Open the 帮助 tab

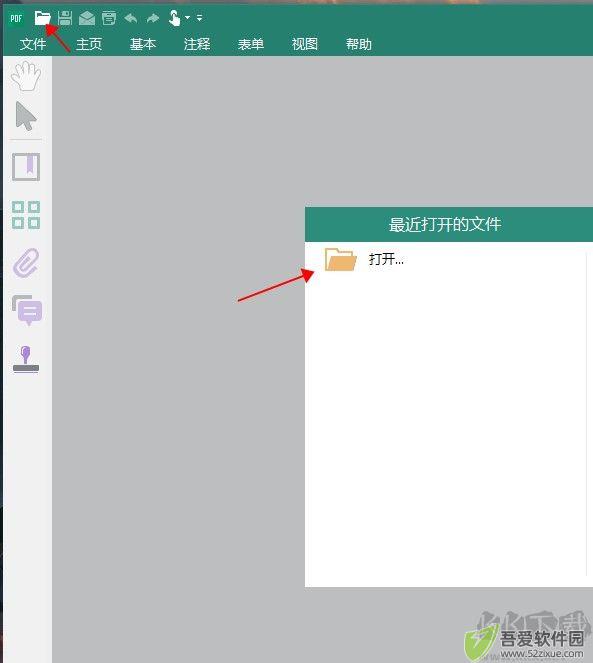coord(359,44)
